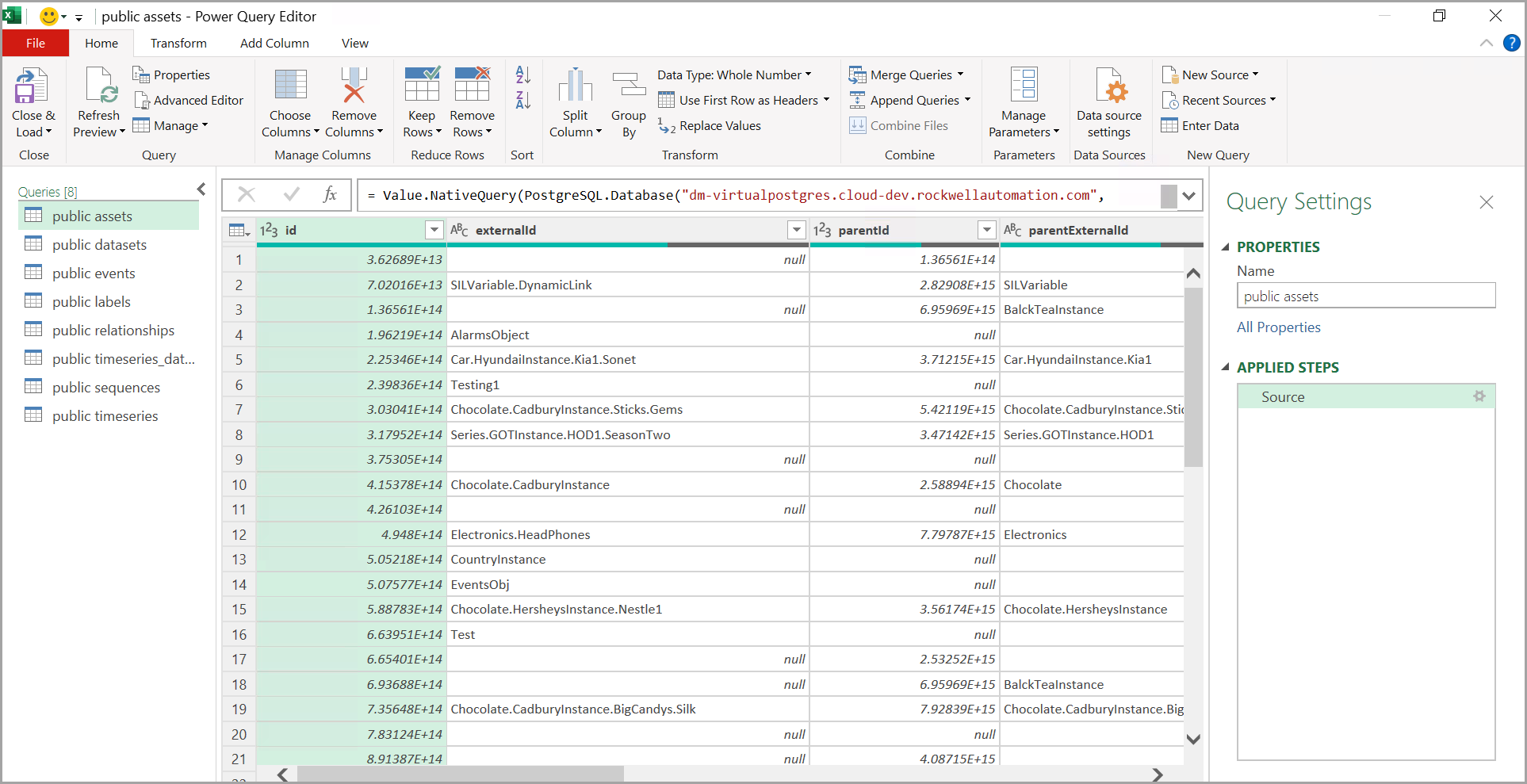Collapse the APPLIED STEPS section
The image size is (1527, 784).
pos(1226,368)
